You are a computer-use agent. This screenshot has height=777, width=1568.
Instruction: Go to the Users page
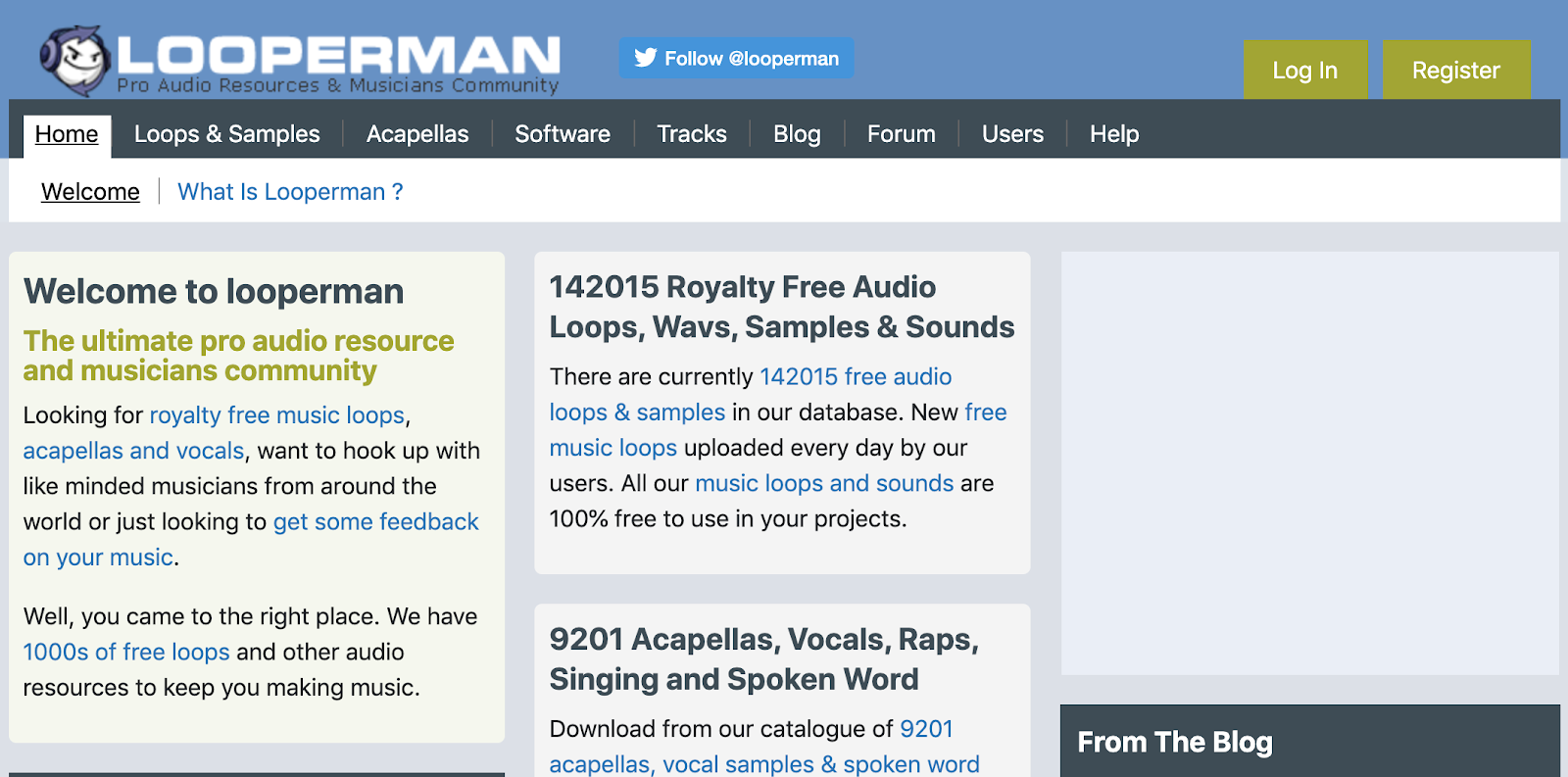point(1013,134)
